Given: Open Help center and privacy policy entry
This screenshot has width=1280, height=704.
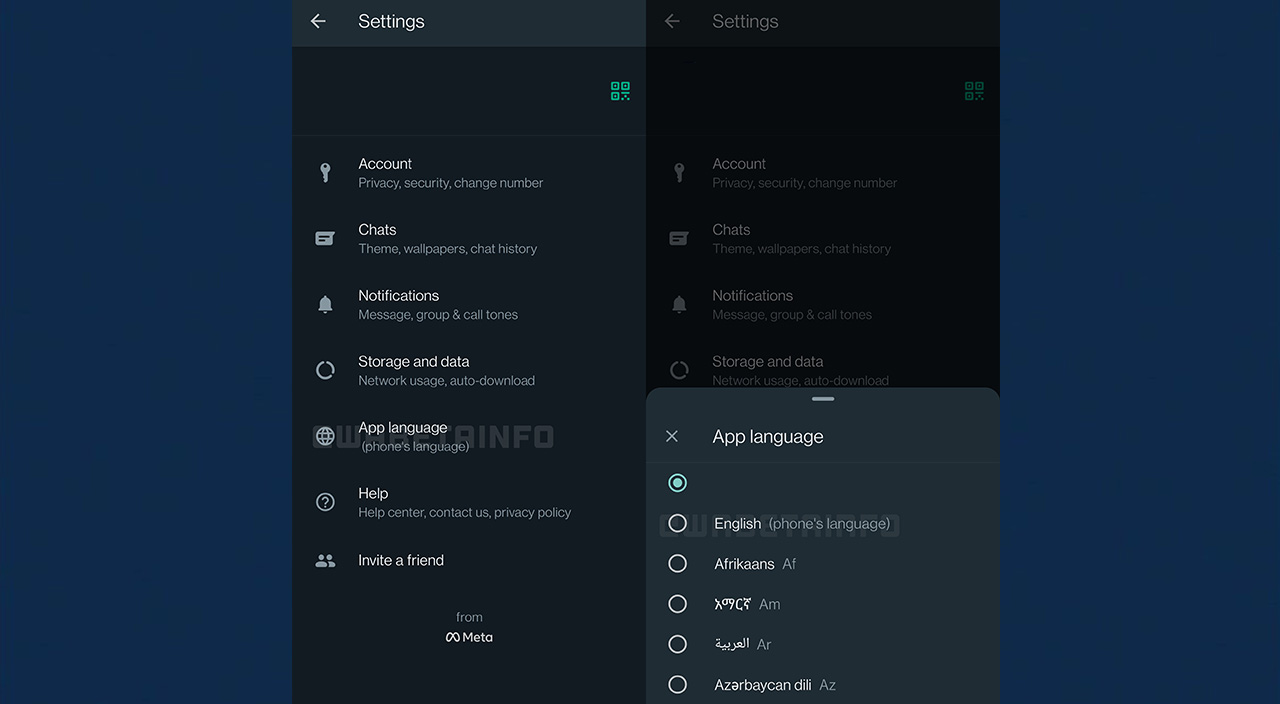Looking at the screenshot, I should [464, 502].
